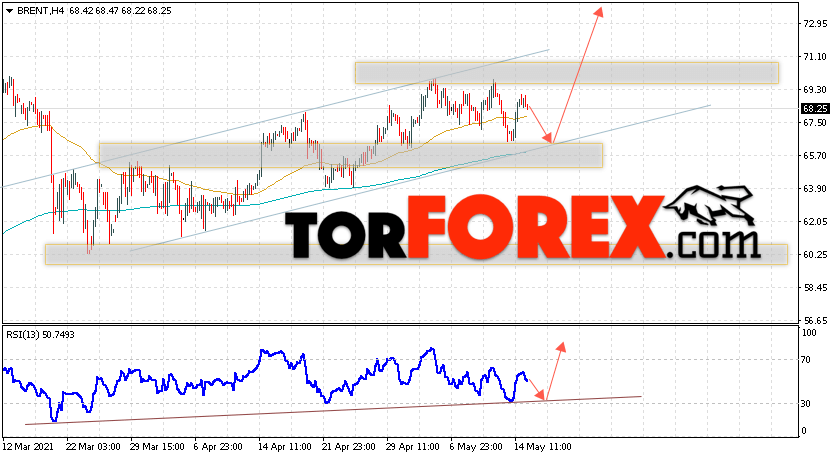
Task: Click the 69.30 price axis label
Action: 816,89
